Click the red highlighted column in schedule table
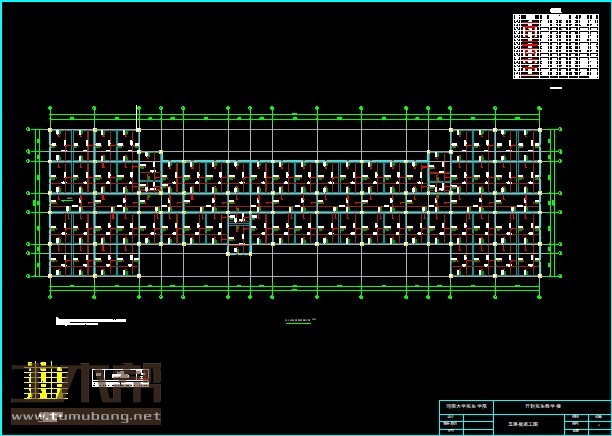This screenshot has width=612, height=436. point(530,46)
